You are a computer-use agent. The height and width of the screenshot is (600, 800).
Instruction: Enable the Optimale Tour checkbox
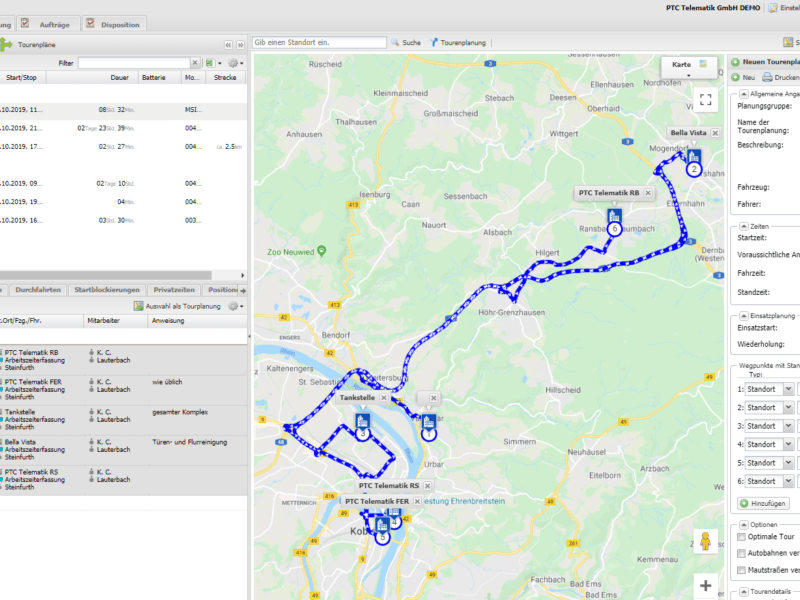pos(742,536)
